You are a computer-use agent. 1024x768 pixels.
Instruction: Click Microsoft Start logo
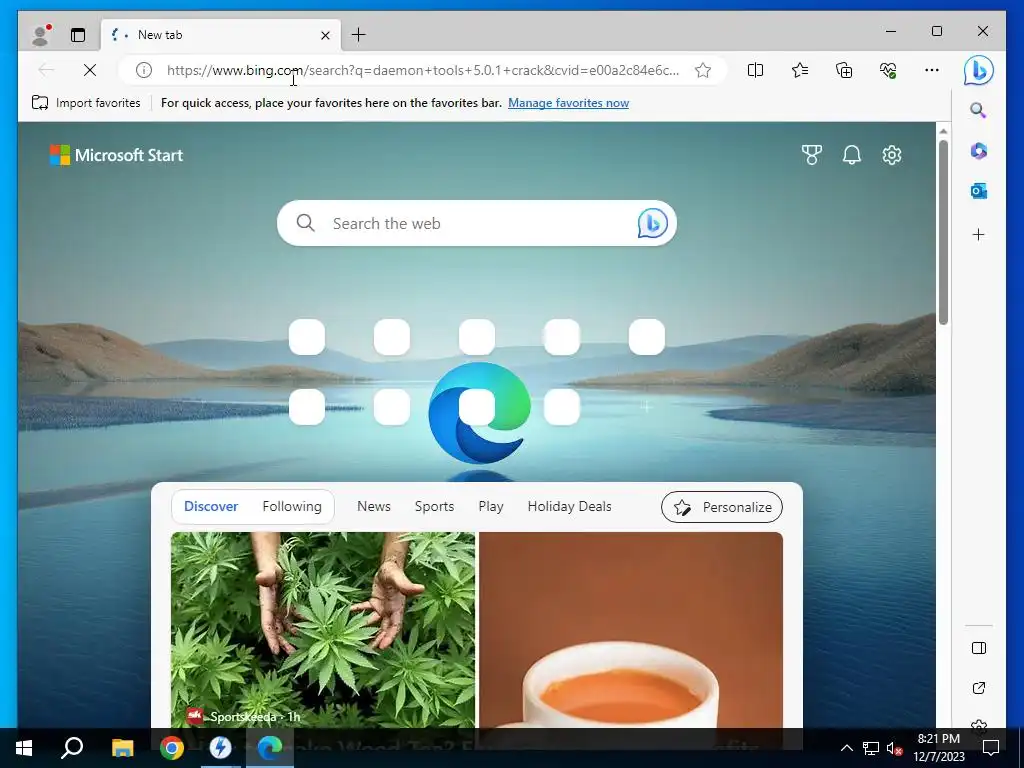[116, 155]
